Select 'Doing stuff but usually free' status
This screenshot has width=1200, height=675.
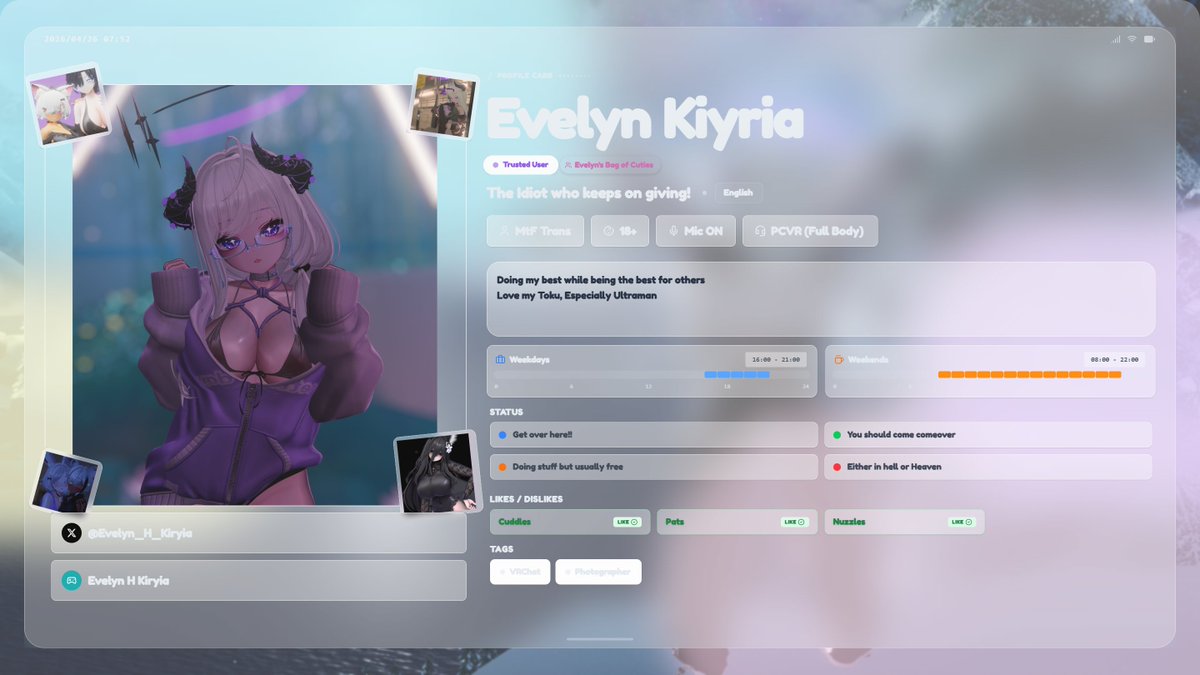tap(653, 467)
